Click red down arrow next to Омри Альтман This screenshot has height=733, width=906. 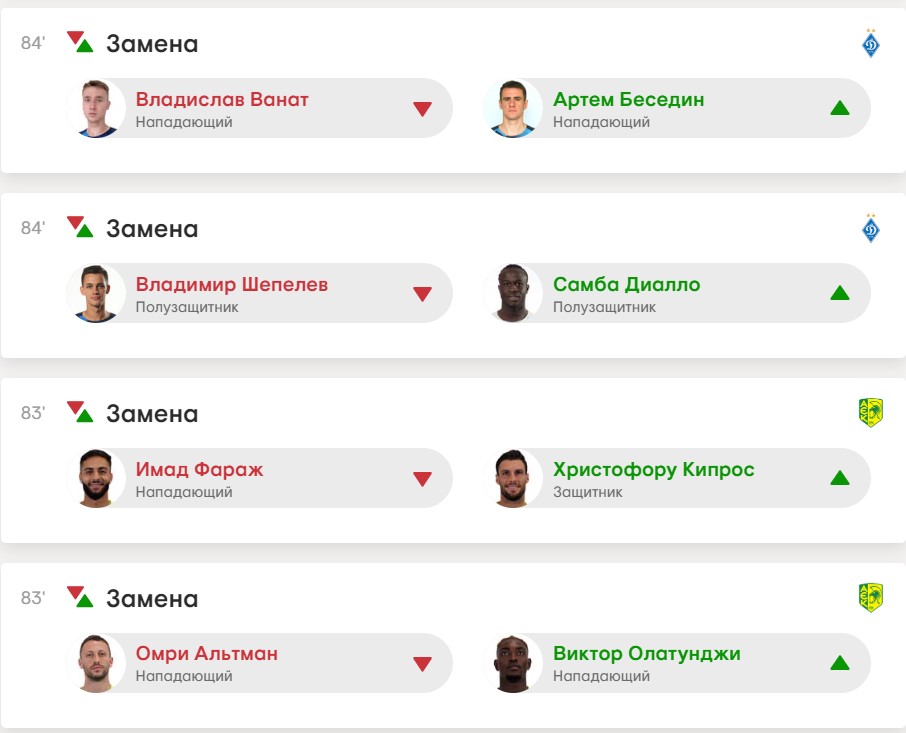point(422,664)
